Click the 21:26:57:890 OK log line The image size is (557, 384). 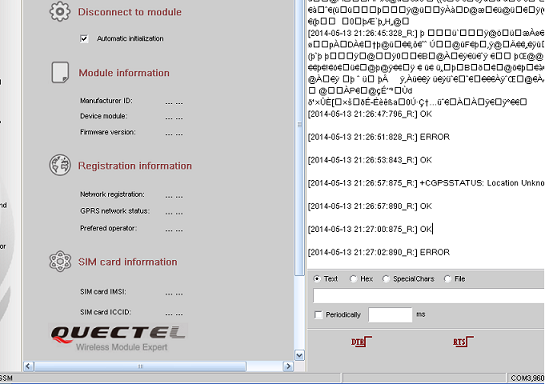pos(370,206)
